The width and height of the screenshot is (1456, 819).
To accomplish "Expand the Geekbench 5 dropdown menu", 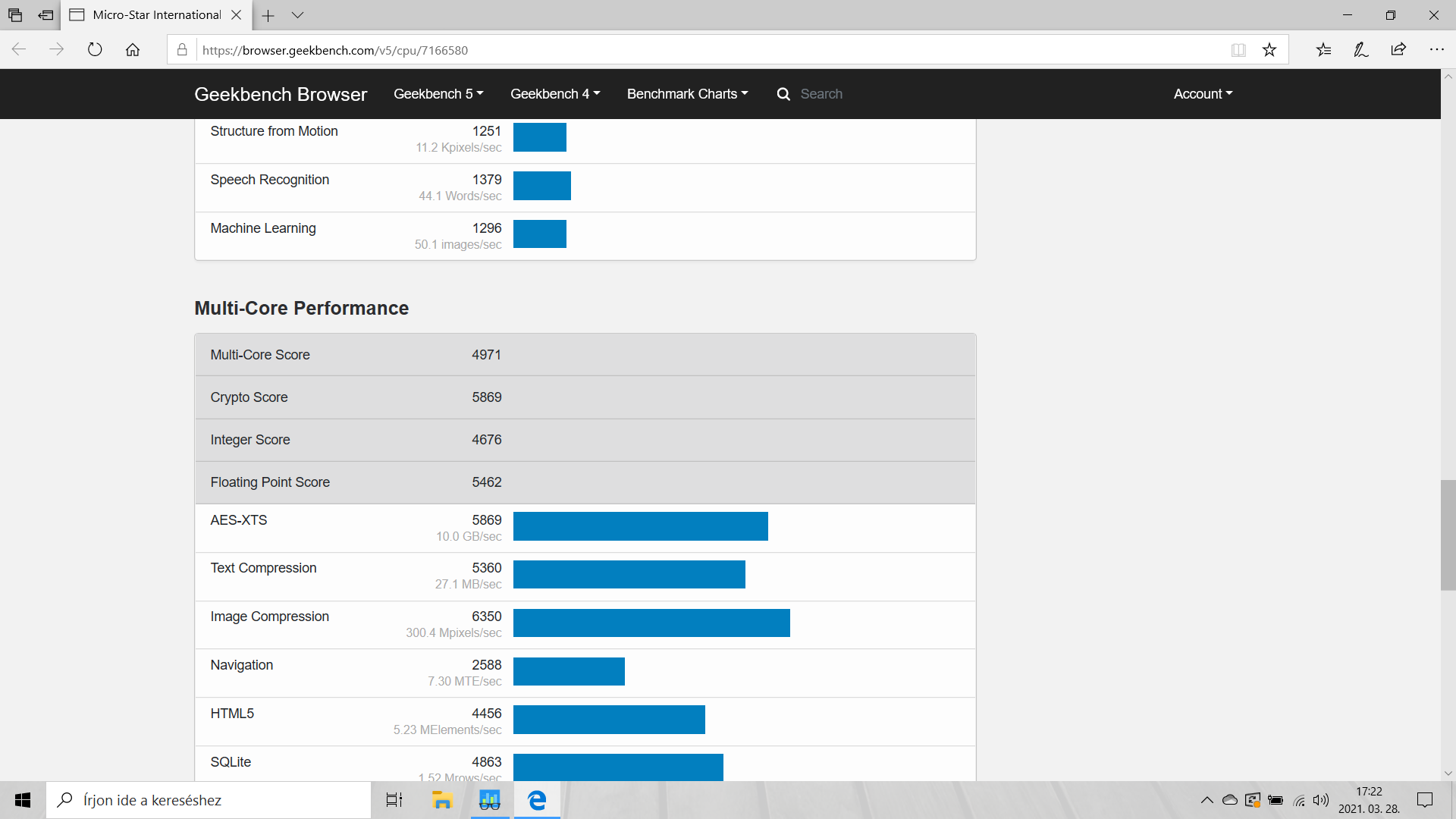I will (x=438, y=94).
